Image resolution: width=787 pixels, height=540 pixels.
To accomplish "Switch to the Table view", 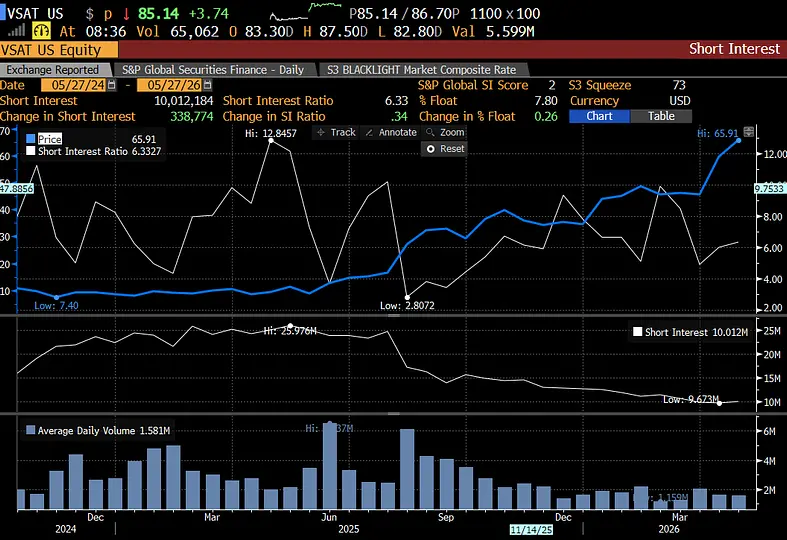I will pos(661,116).
